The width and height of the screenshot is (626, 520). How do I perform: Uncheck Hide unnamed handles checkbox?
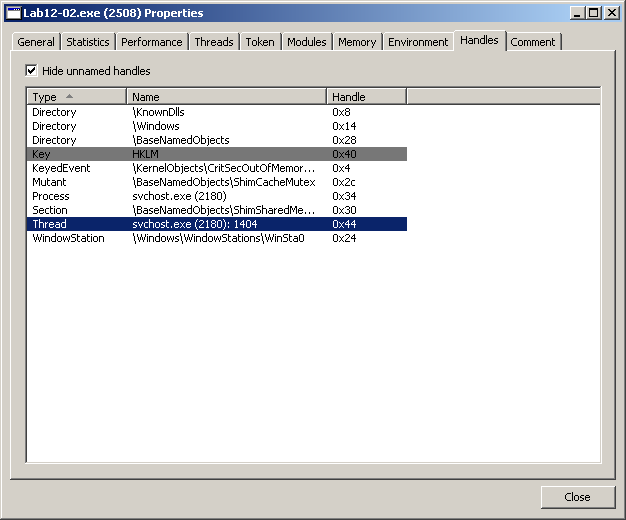31,71
